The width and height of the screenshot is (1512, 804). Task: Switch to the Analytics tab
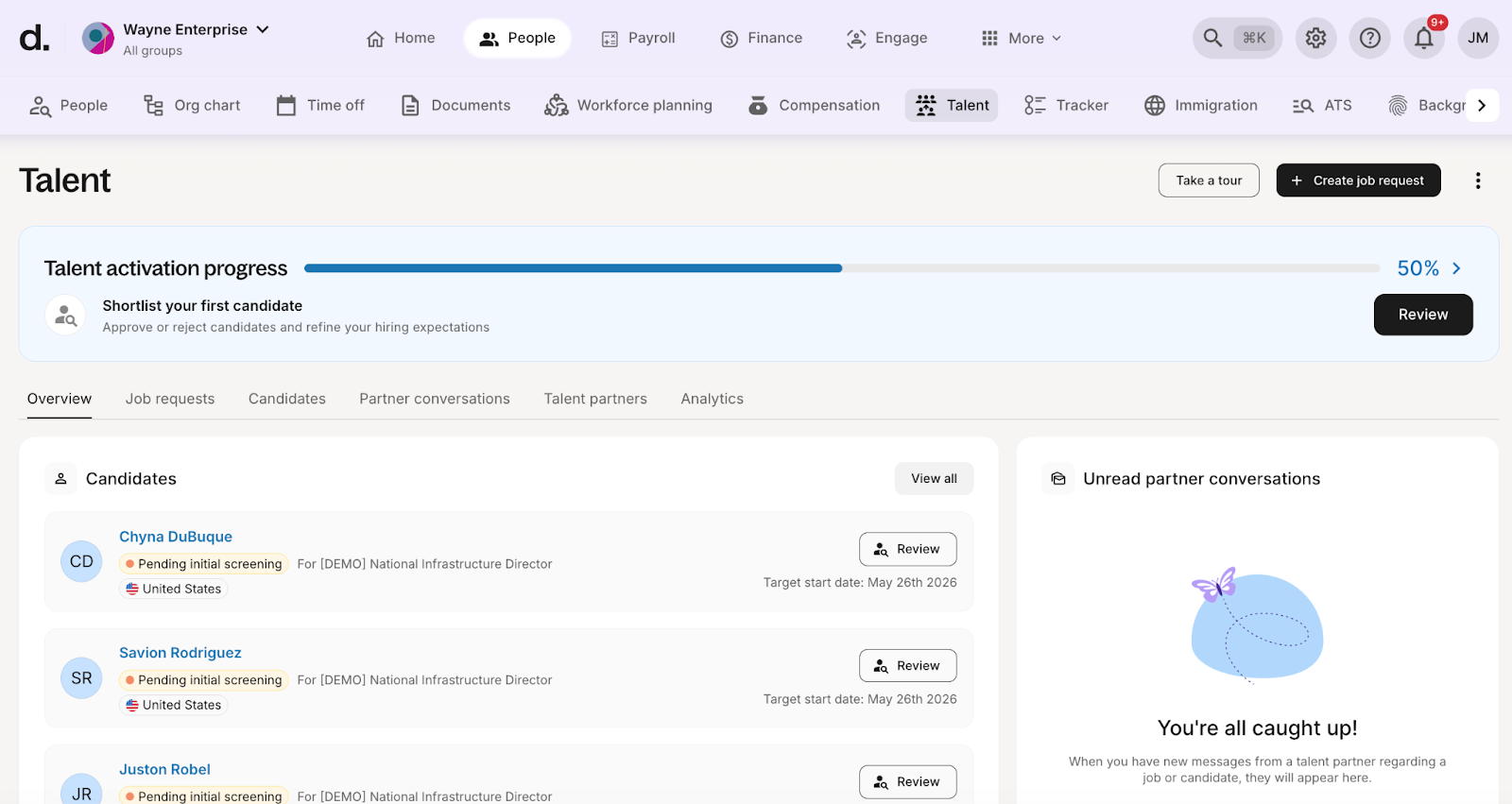712,399
